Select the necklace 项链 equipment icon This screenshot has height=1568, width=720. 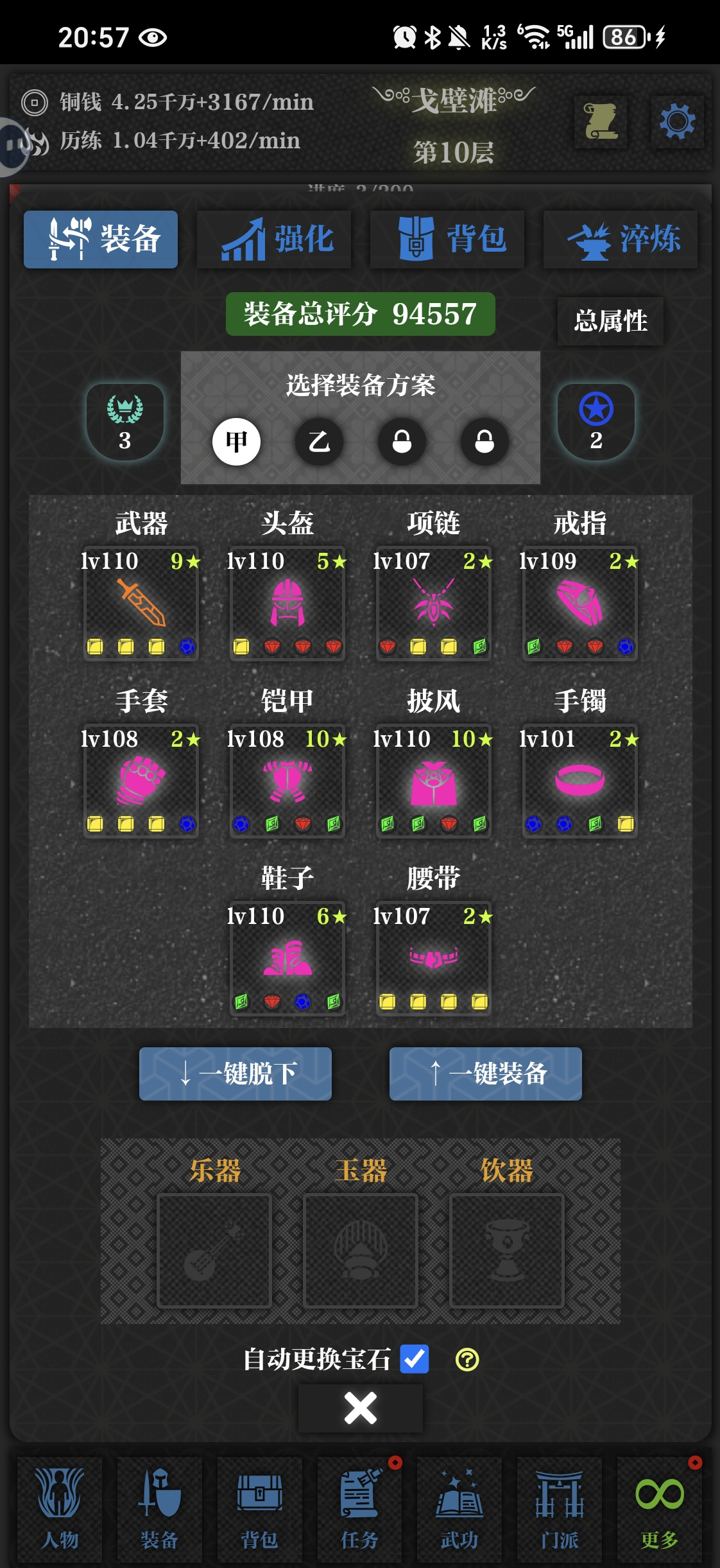click(x=434, y=602)
